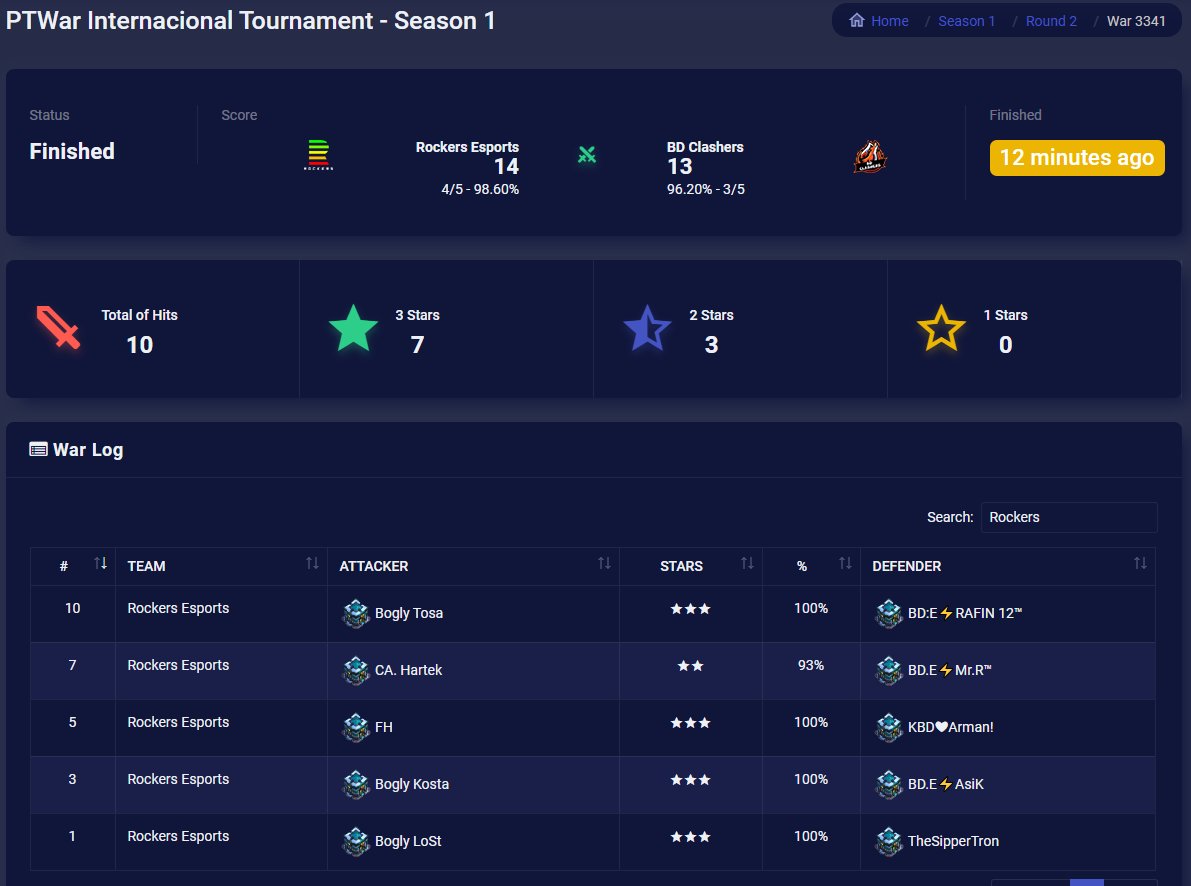Click the blue 2 Stars icon
1191x886 pixels.
pos(647,328)
